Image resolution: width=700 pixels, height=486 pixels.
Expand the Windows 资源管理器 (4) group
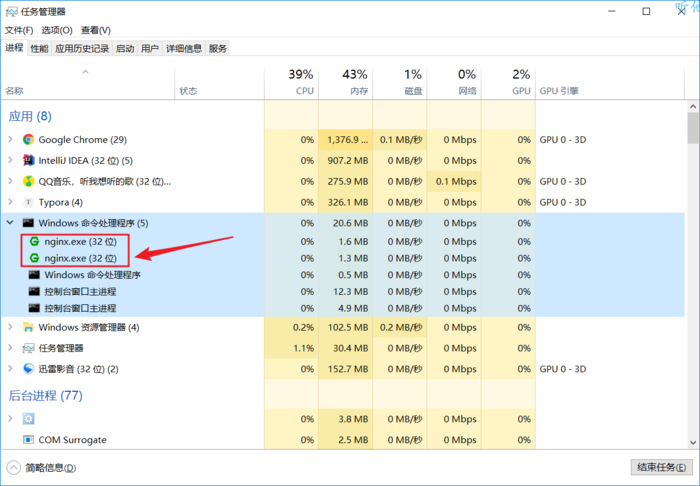pos(10,328)
